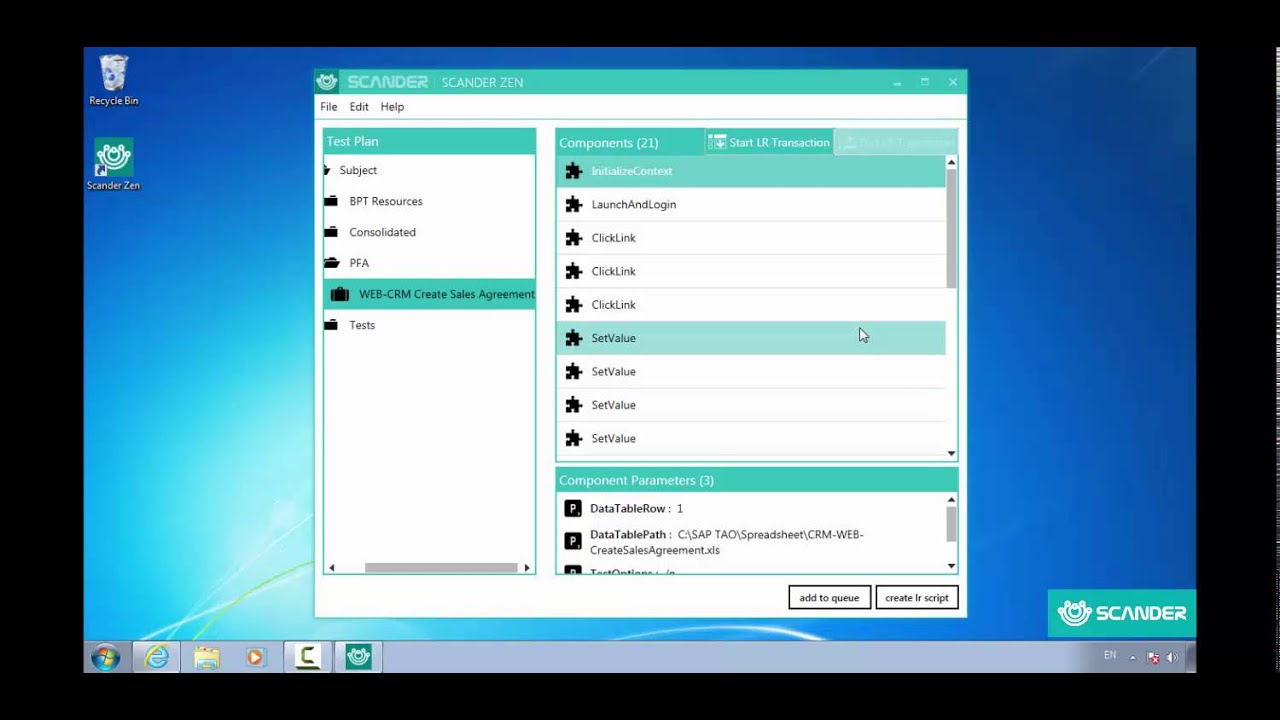Click the add to queue button
The height and width of the screenshot is (720, 1280).
tap(829, 597)
